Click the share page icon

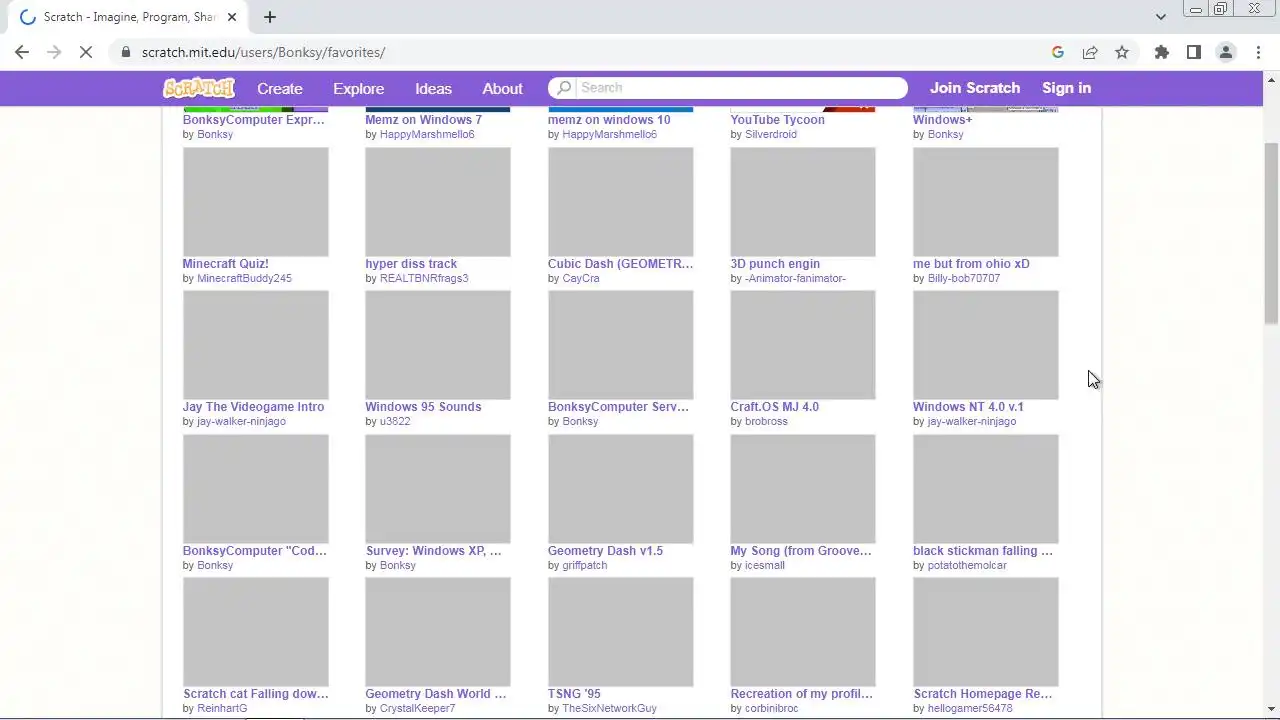pyautogui.click(x=1090, y=52)
